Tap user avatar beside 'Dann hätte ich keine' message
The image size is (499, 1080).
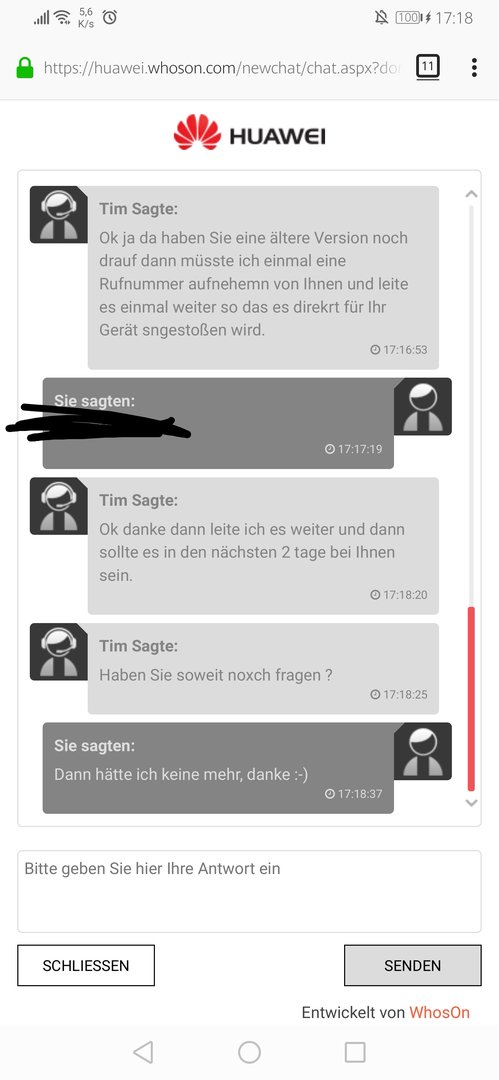[422, 751]
